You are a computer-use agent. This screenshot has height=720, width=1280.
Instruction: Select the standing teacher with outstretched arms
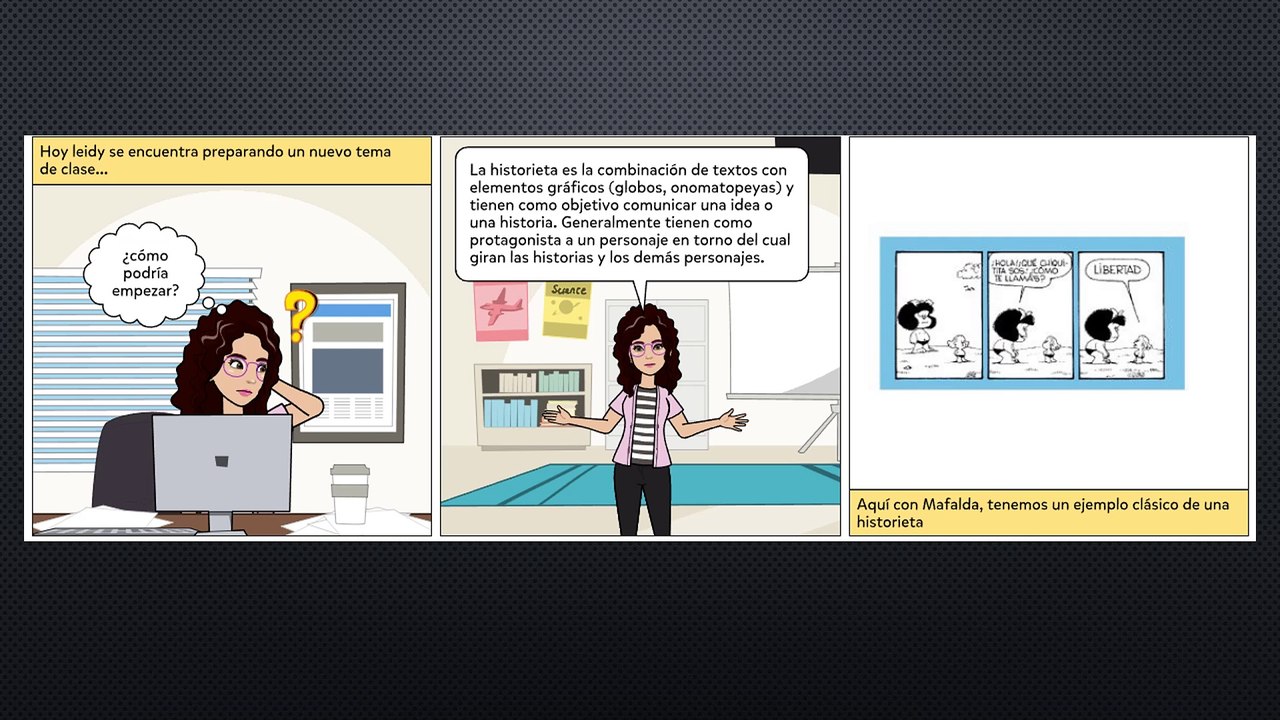(x=644, y=420)
